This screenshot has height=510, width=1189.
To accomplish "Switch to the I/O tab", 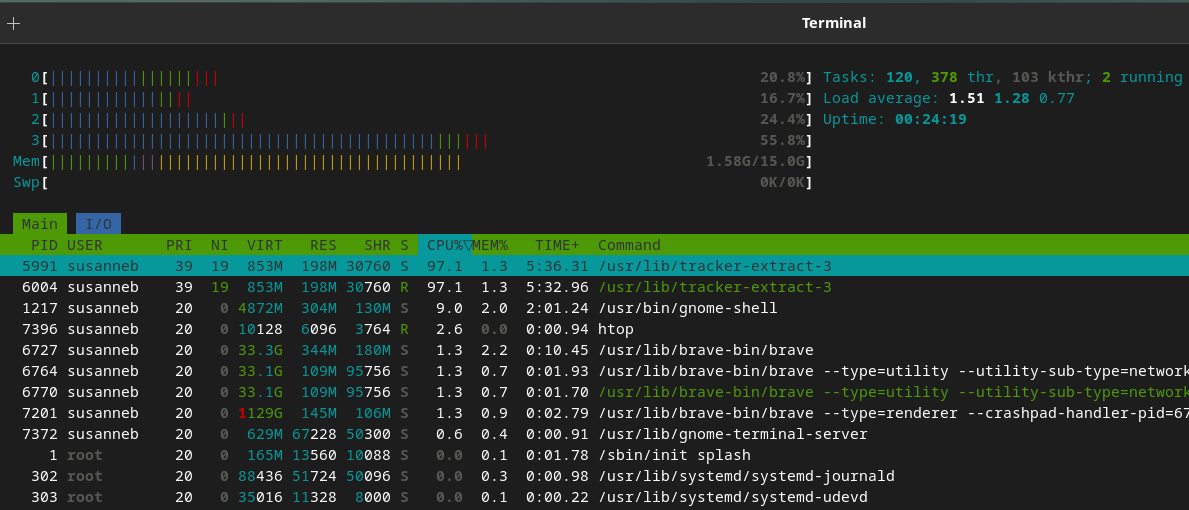I will (x=98, y=224).
